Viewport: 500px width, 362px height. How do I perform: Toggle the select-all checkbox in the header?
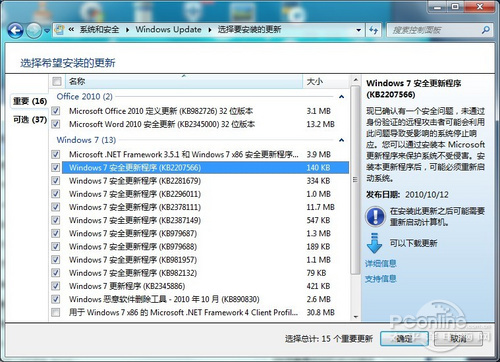point(57,81)
